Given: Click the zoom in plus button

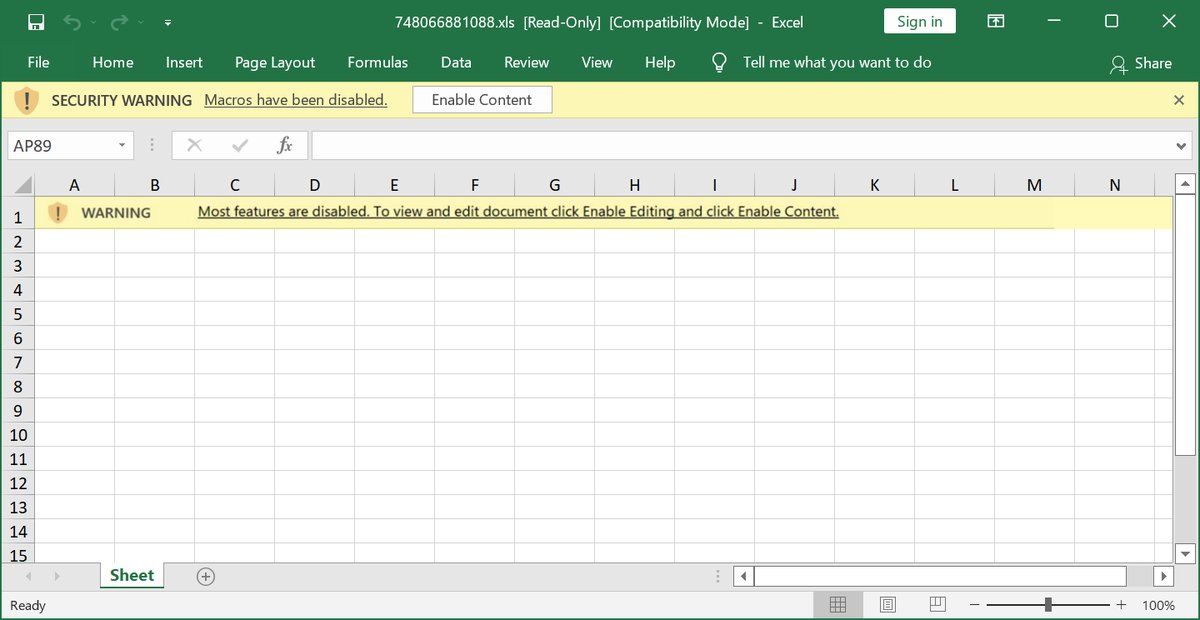Looking at the screenshot, I should [1121, 605].
